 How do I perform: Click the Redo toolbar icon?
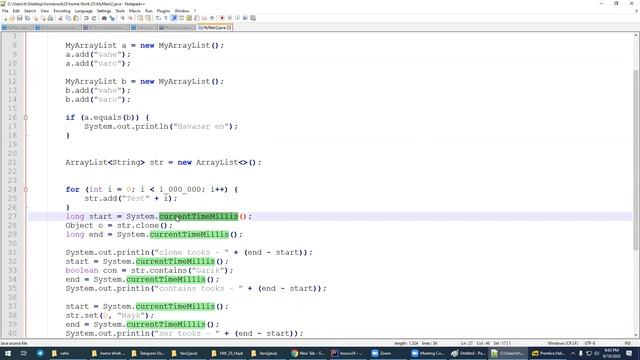click(94, 18)
